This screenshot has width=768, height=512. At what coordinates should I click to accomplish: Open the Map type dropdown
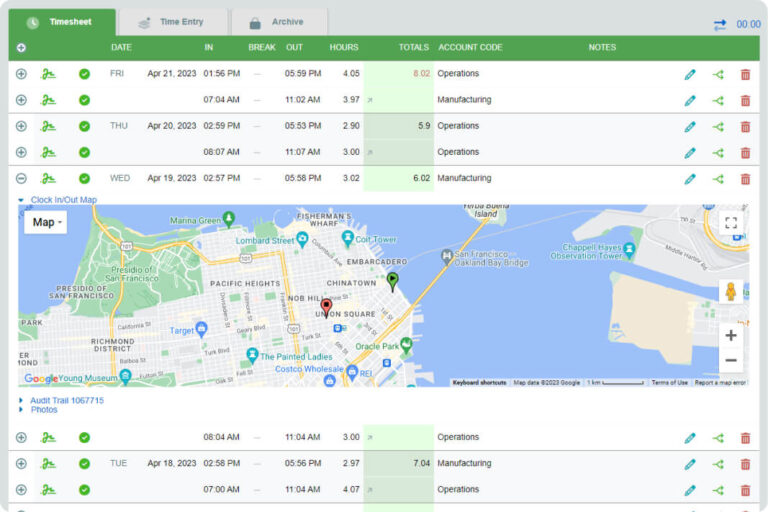[46, 222]
